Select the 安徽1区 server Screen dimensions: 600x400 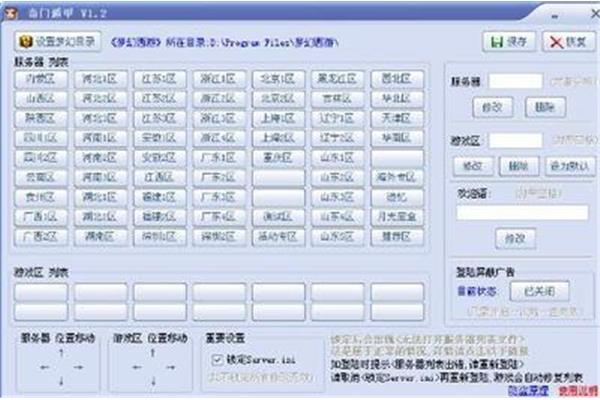(160, 138)
